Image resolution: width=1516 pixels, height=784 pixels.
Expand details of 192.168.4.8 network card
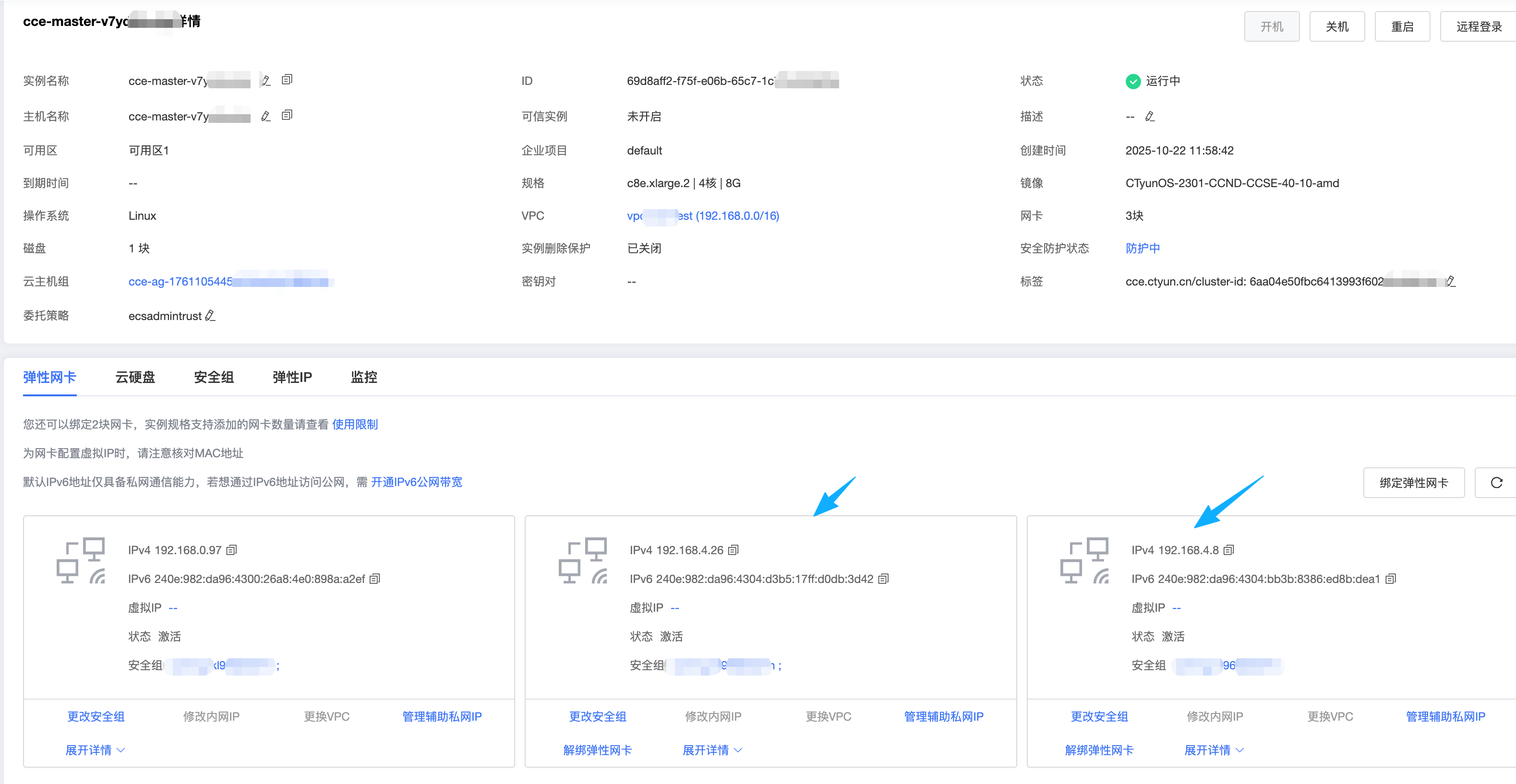coord(1214,750)
